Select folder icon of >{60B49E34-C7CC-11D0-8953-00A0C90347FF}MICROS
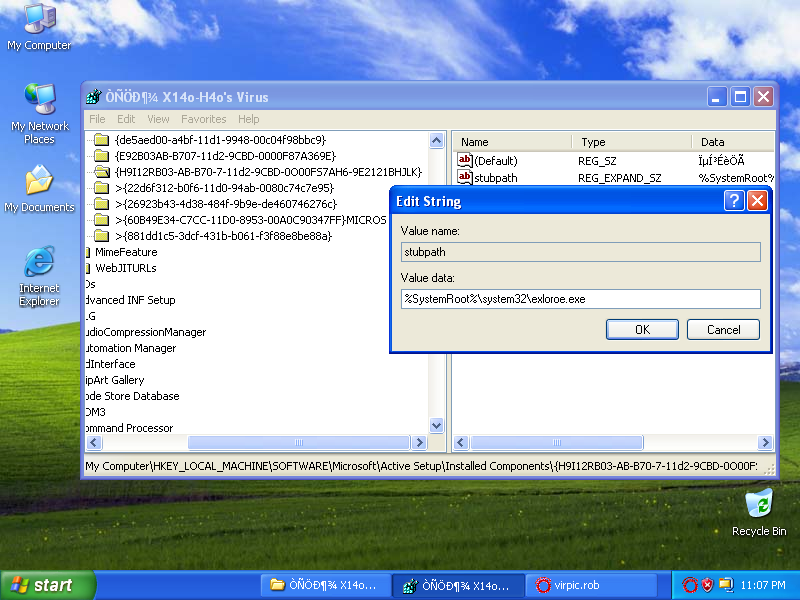800x600 pixels. 102,220
